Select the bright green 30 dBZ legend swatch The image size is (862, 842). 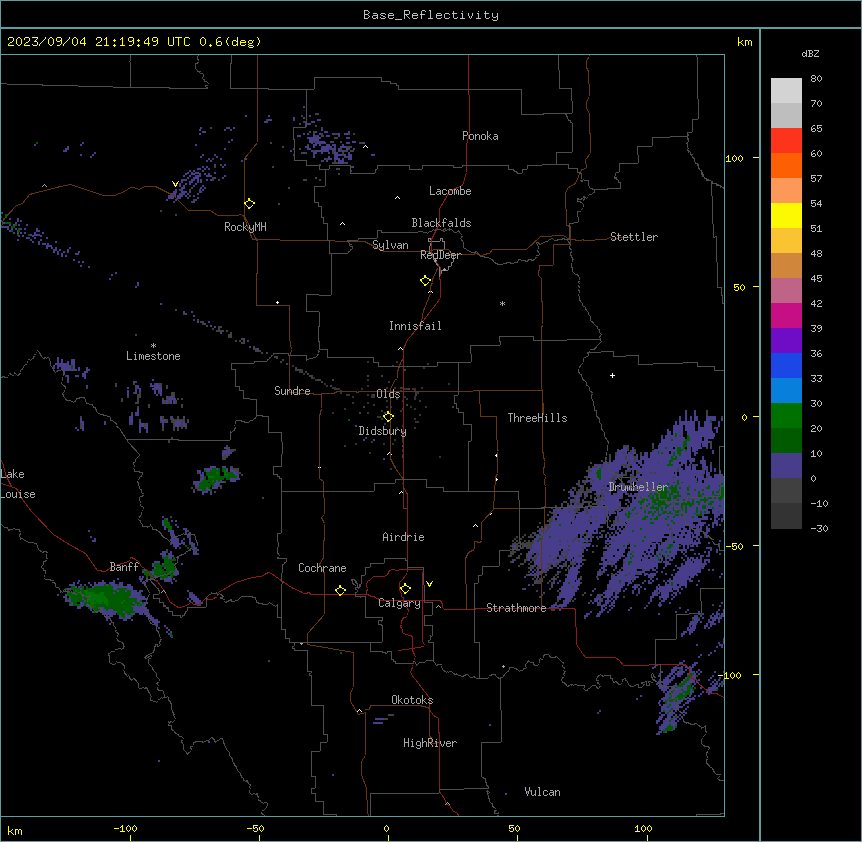click(x=786, y=416)
